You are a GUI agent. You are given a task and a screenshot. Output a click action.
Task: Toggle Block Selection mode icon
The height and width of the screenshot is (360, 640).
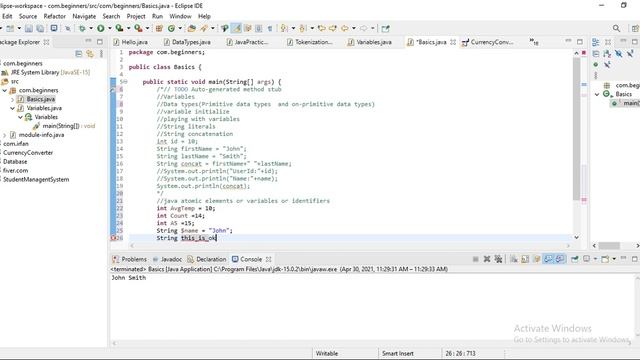pos(258,29)
